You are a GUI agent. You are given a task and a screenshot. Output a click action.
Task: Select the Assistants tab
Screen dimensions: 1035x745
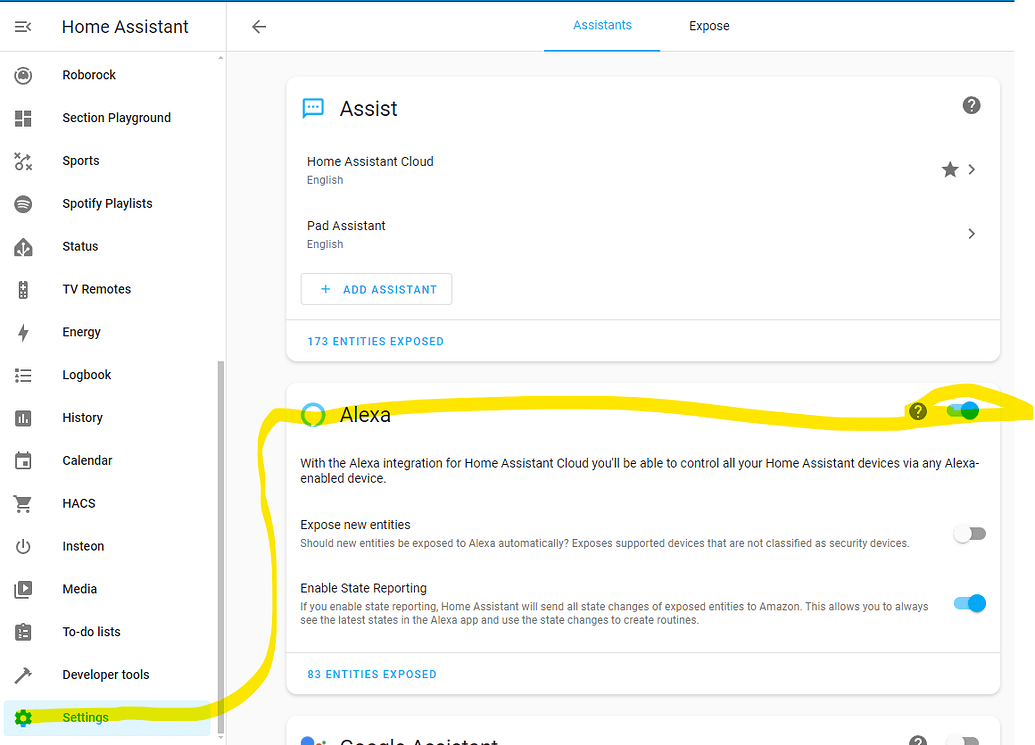point(602,26)
